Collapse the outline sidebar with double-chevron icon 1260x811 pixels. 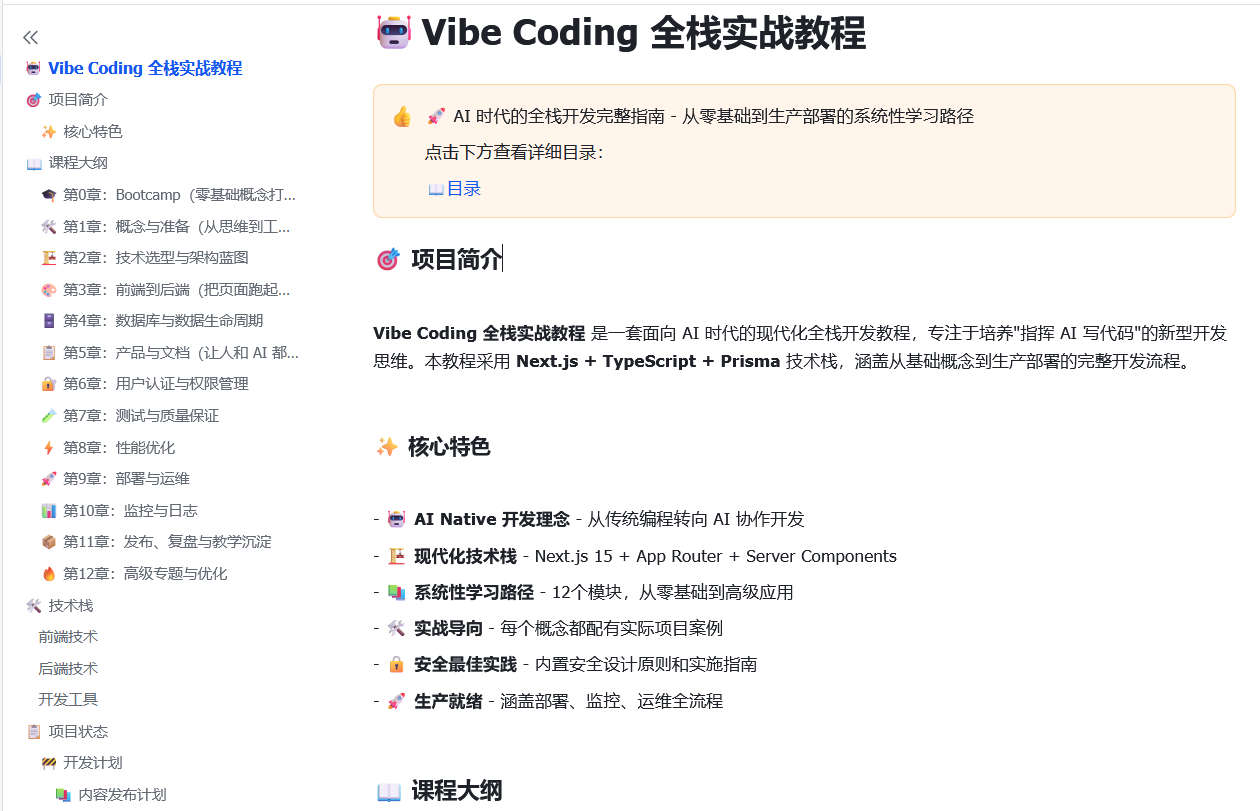coord(31,37)
